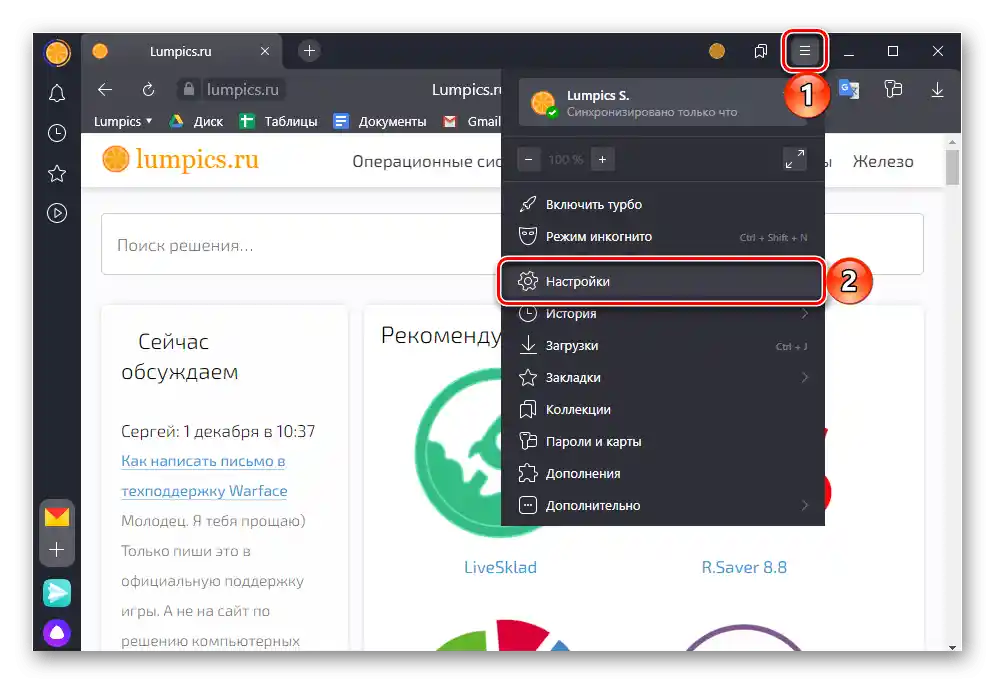Viewport: 994px width, 683px height.
Task: Add a new sidebar app with plus
Action: [x=57, y=549]
